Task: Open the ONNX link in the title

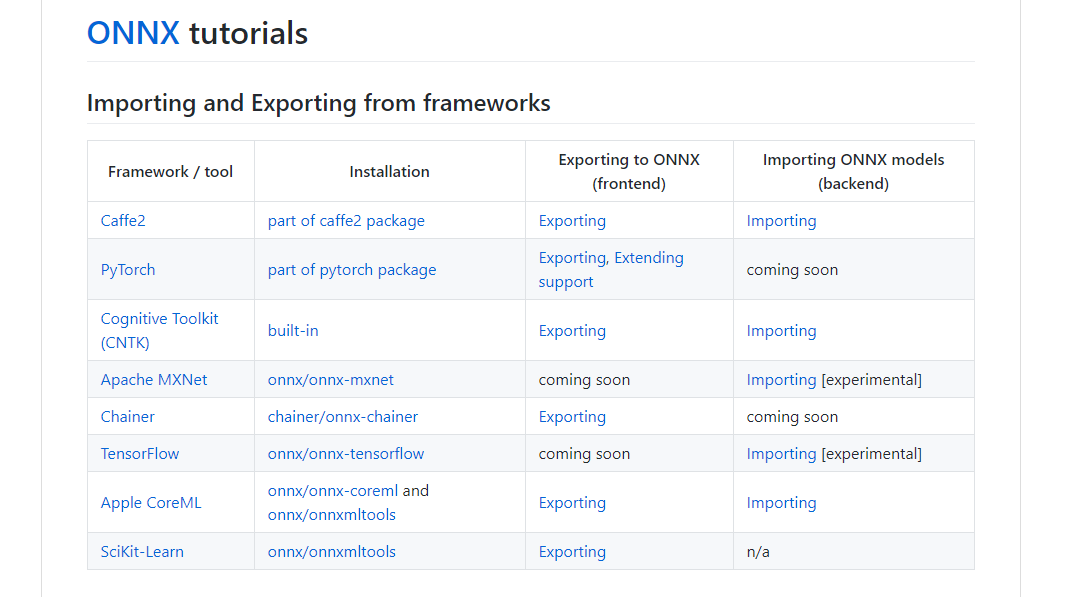Action: pyautogui.click(x=133, y=33)
